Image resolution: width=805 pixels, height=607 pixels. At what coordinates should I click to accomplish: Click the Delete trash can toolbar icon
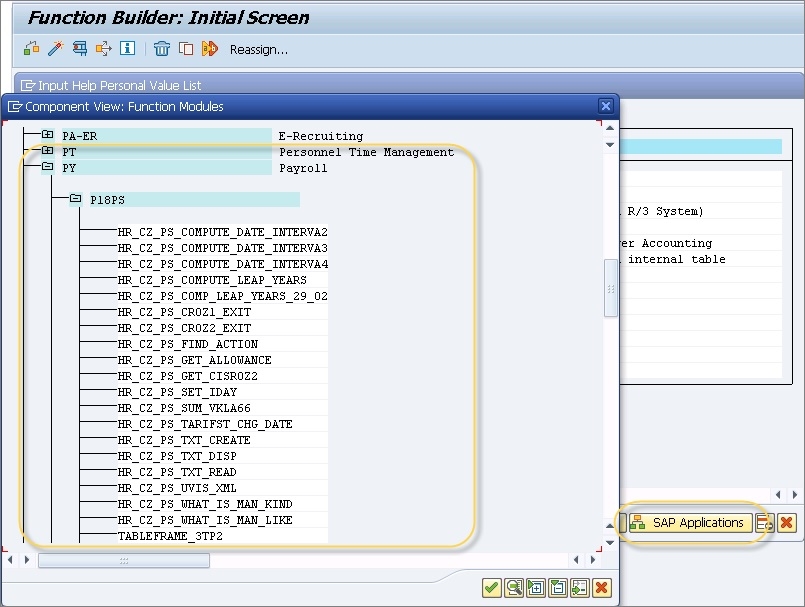pyautogui.click(x=162, y=49)
